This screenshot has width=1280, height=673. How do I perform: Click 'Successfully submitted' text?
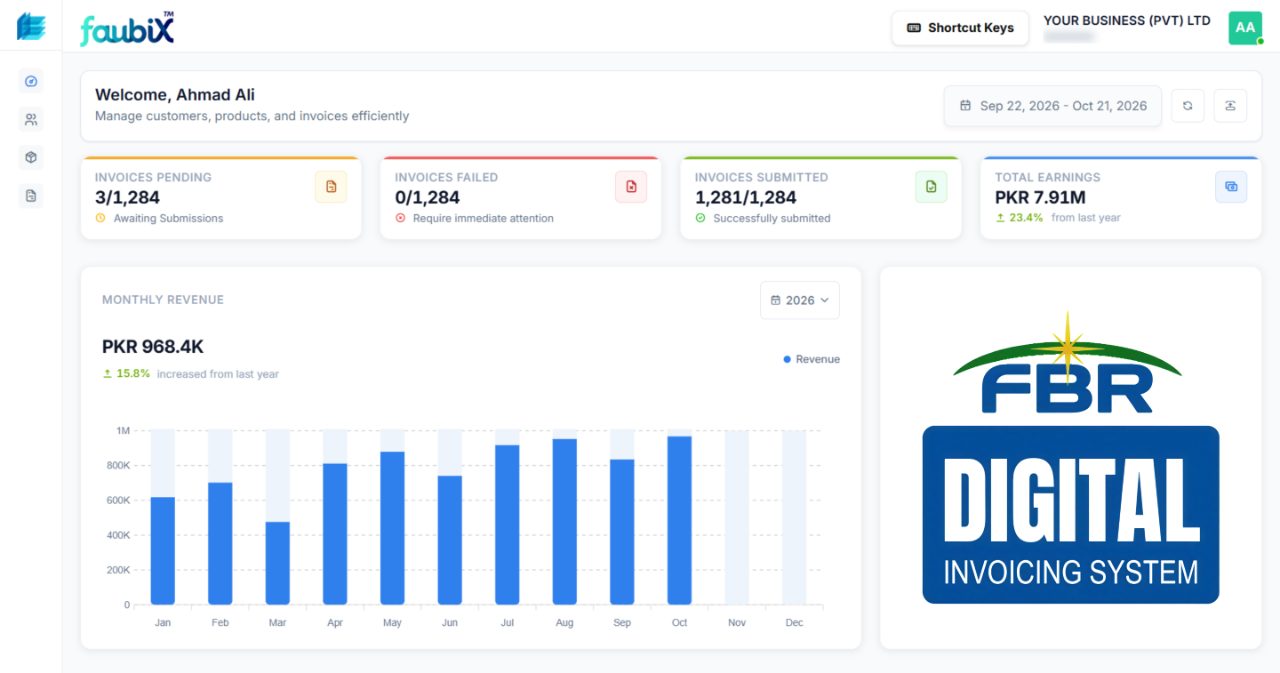pyautogui.click(x=772, y=218)
